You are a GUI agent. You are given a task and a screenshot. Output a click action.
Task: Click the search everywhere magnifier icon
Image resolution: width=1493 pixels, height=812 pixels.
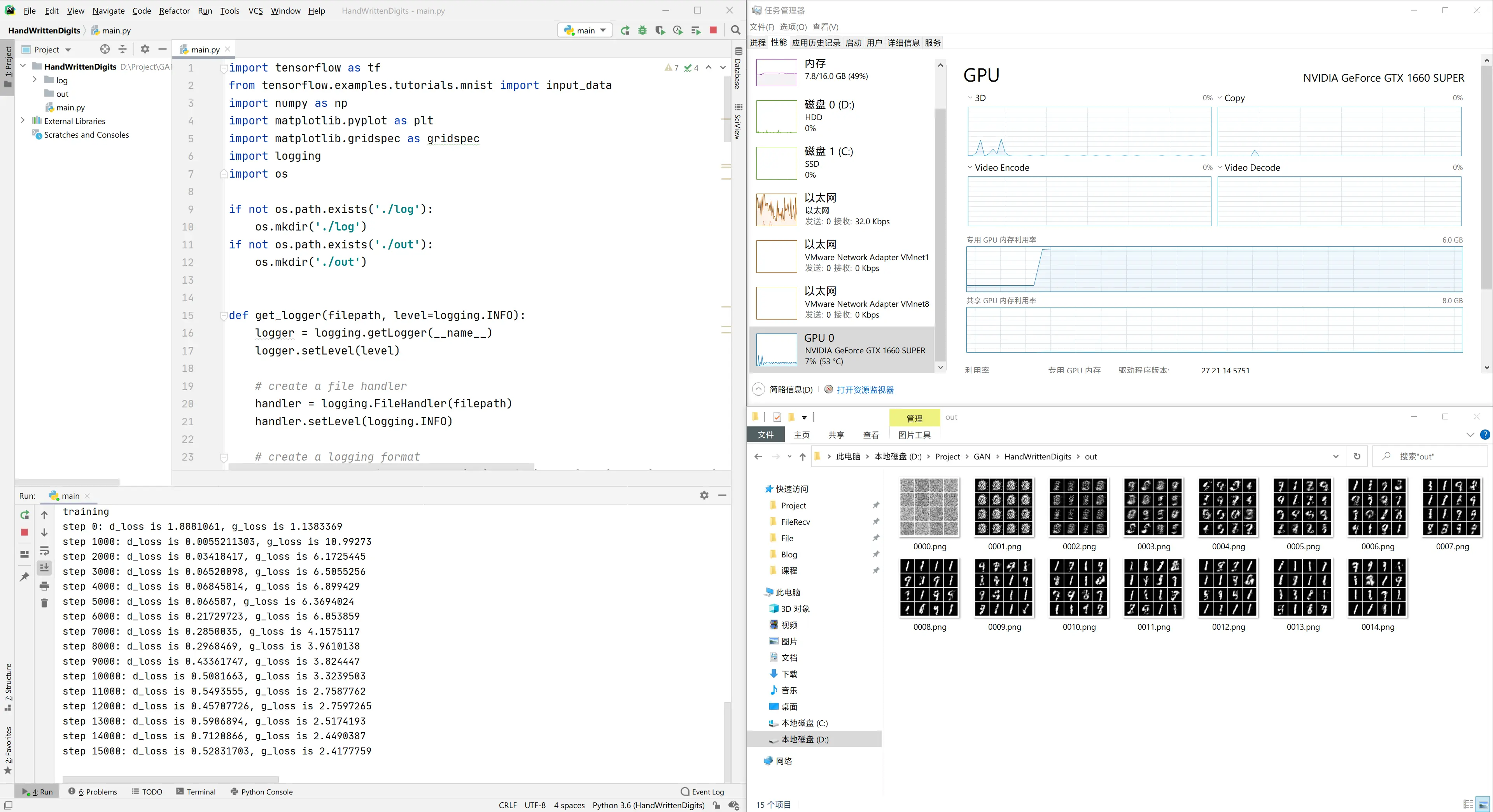(735, 30)
